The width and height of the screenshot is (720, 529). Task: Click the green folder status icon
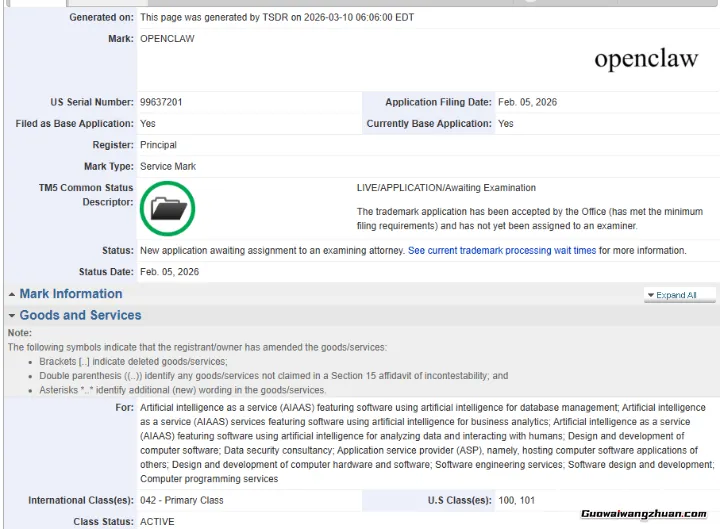[168, 208]
